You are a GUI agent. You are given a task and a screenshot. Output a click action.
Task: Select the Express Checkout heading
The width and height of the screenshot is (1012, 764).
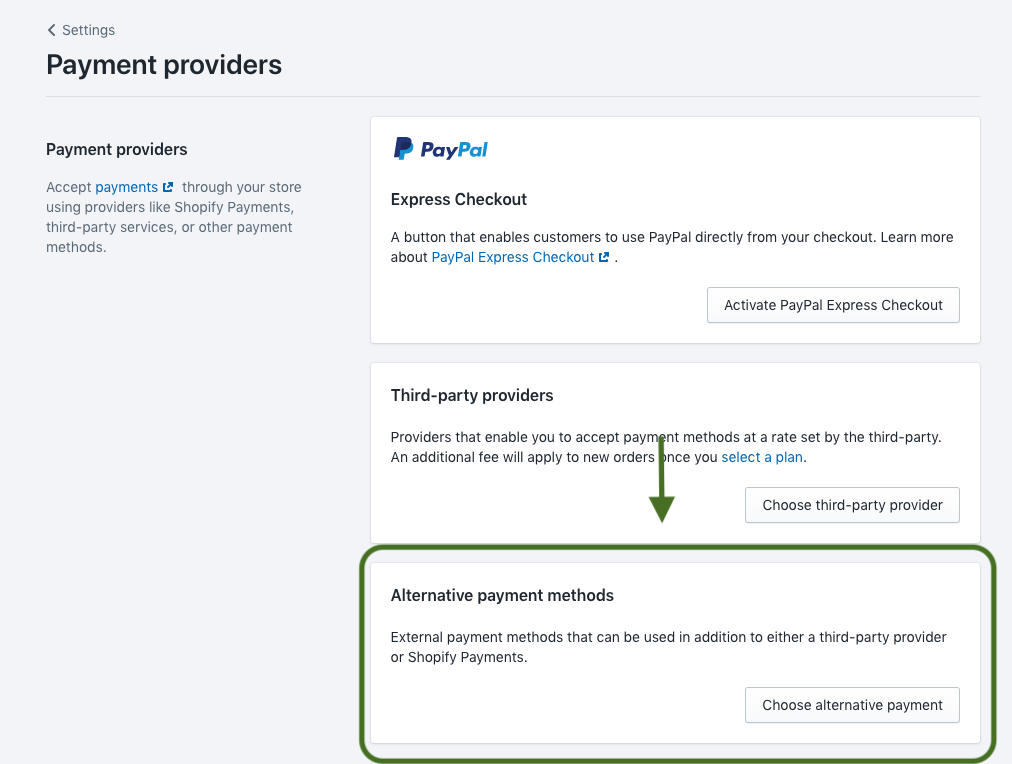pyautogui.click(x=459, y=199)
